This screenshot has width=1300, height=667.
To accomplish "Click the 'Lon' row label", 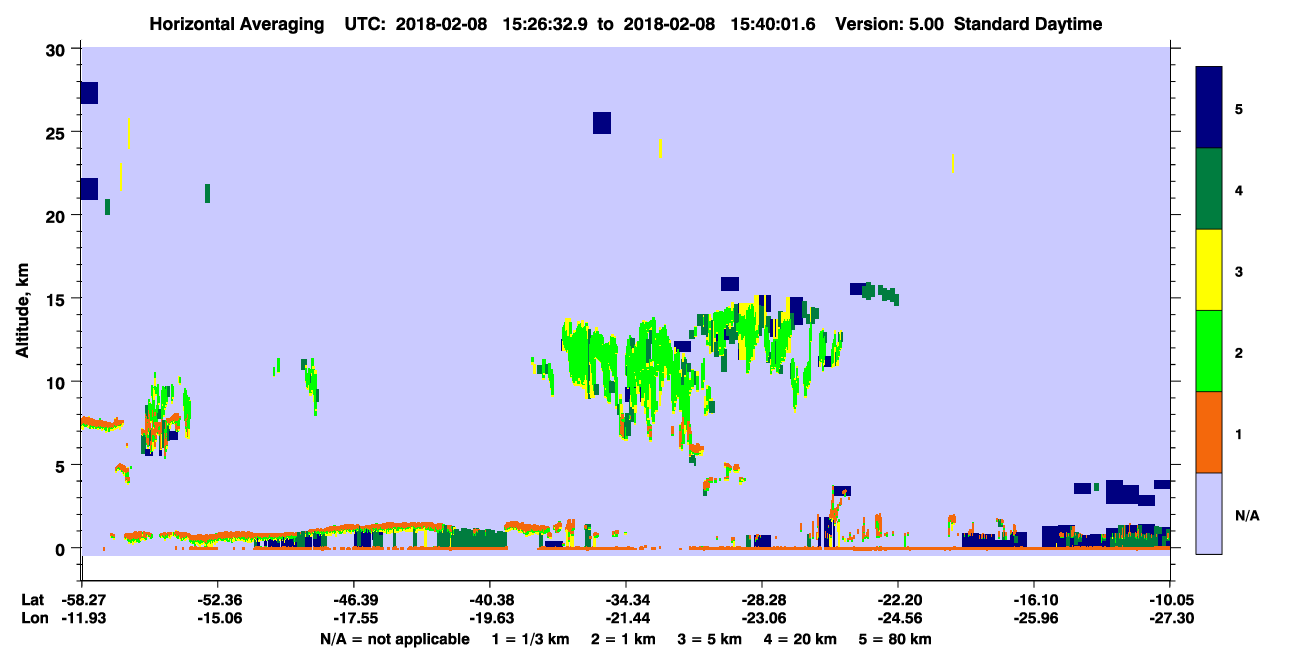I will tap(33, 618).
